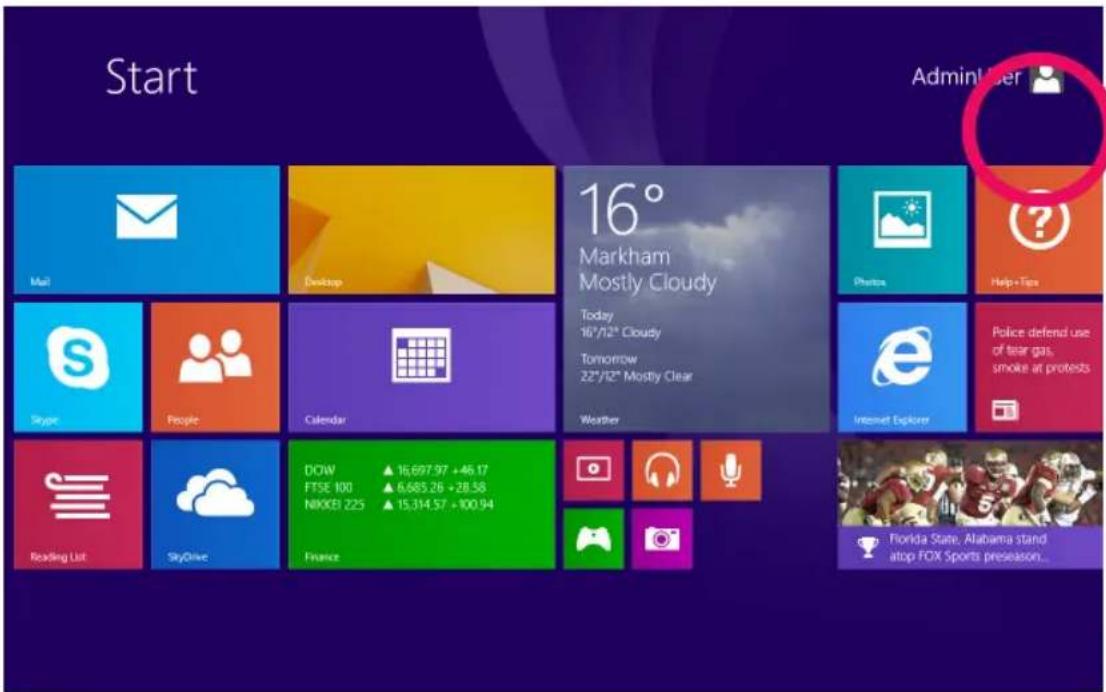The height and width of the screenshot is (692, 1106).
Task: Open the Help+Tips tile
Action: (x=1039, y=230)
